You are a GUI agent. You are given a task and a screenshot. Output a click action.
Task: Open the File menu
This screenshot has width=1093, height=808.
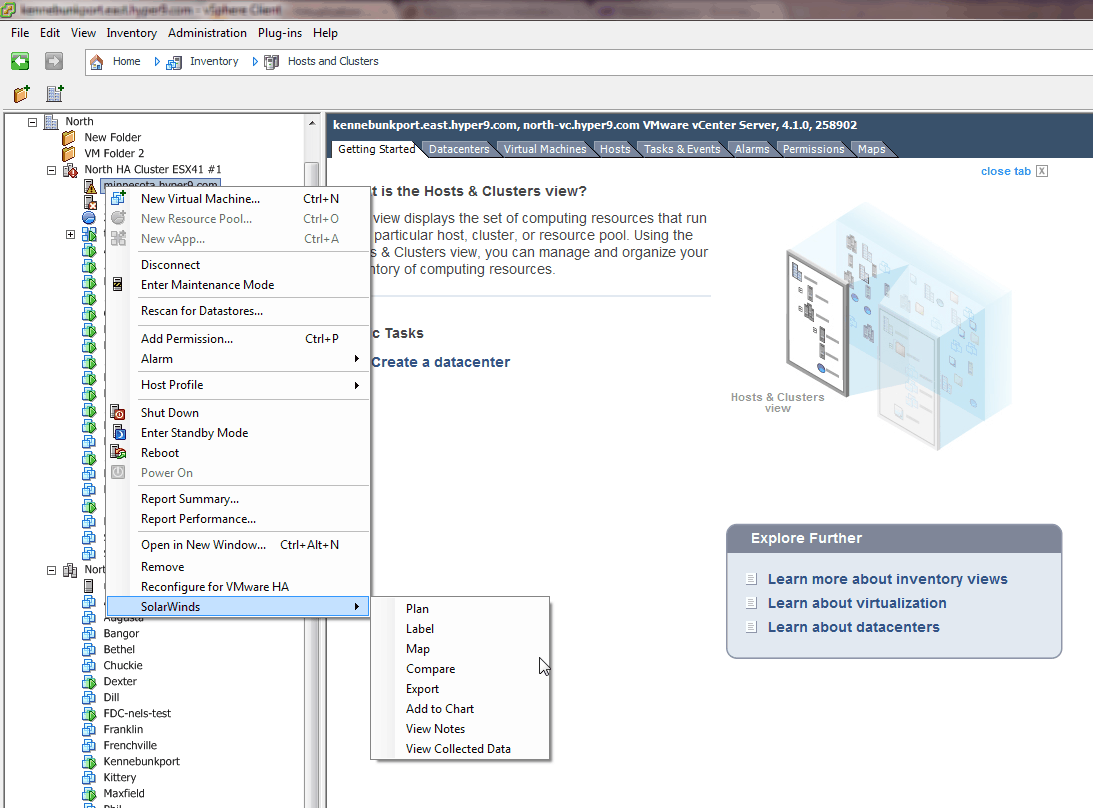pyautogui.click(x=20, y=33)
